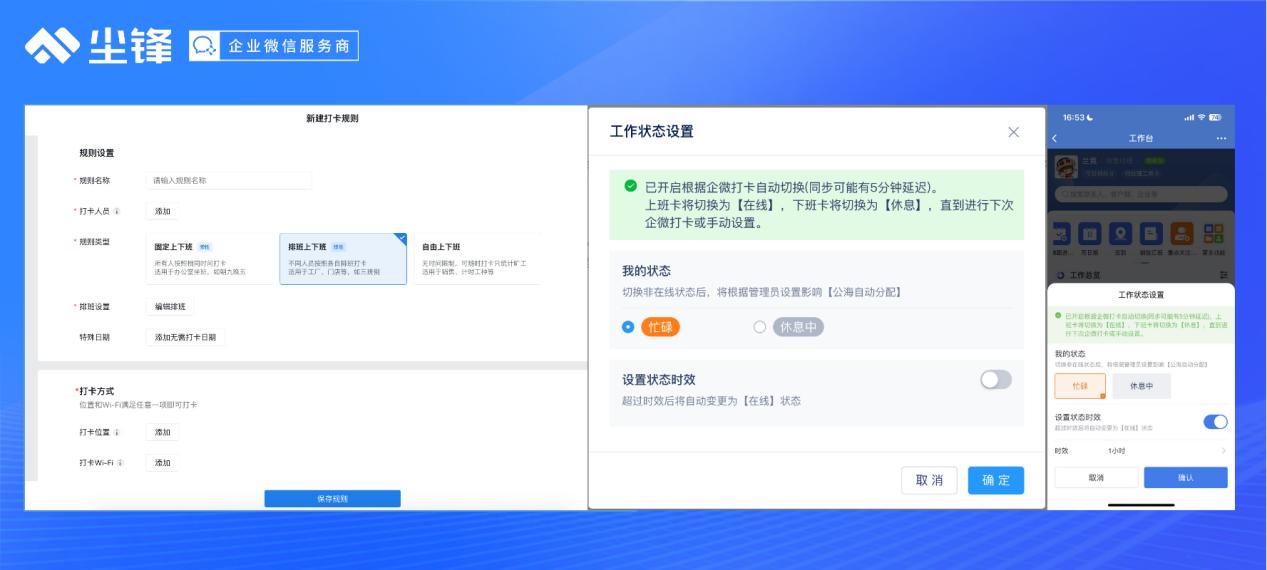This screenshot has height=570, width=1267.
Task: Tap the filter icon next to 工作总览
Action: coord(1223,274)
